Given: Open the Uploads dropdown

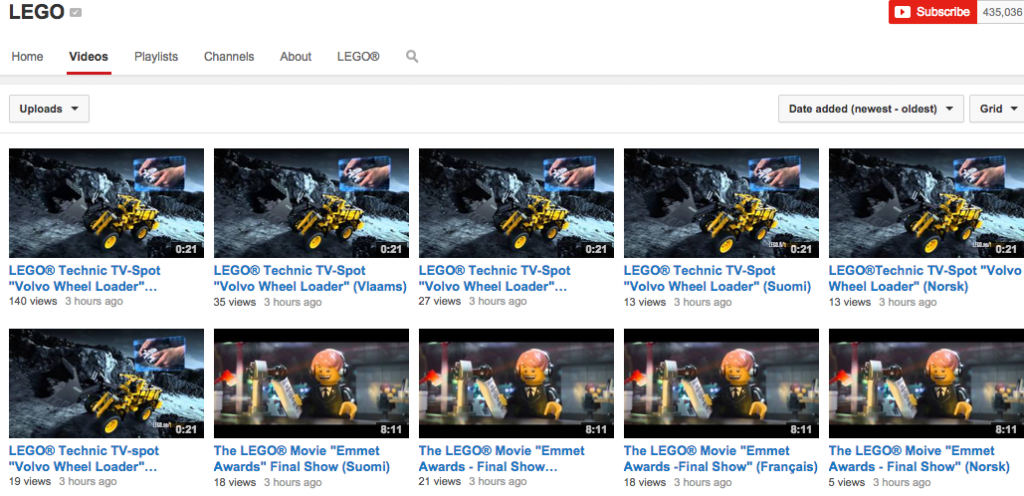Looking at the screenshot, I should 49,109.
